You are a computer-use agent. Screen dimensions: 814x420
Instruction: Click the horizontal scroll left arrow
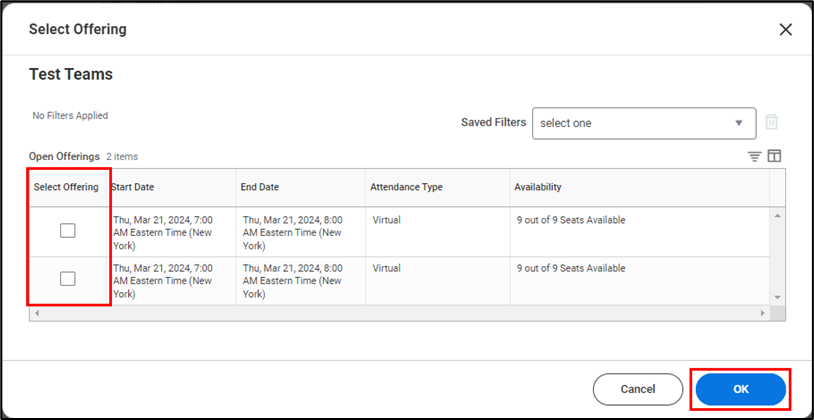click(37, 313)
